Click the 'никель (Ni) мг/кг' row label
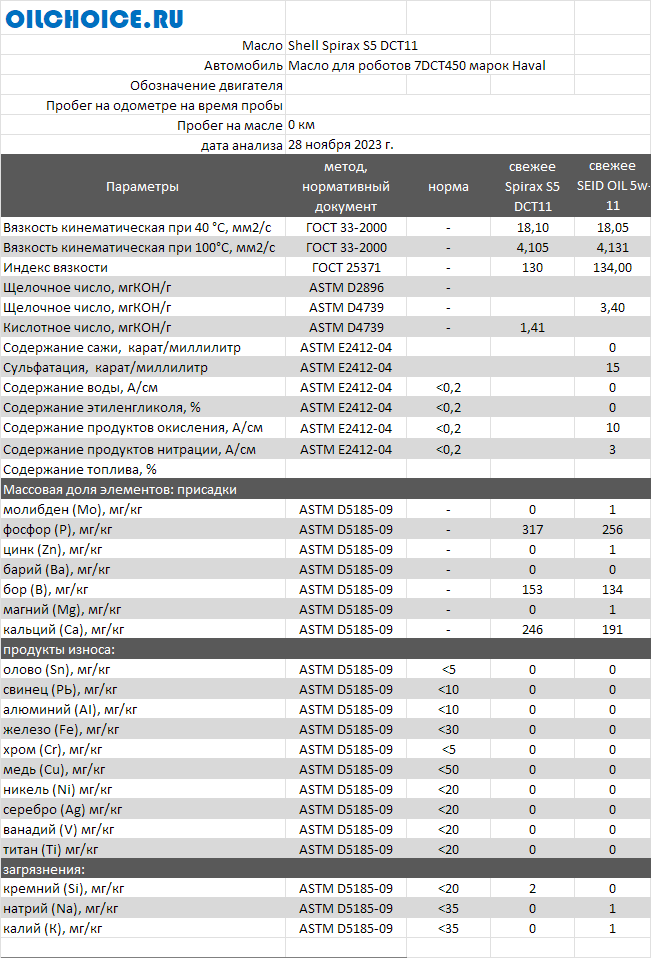 tap(58, 789)
